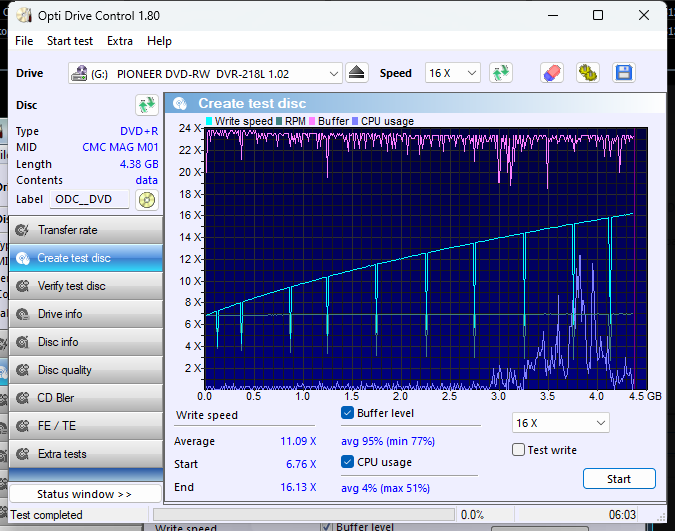Click the Status window >> button

pos(85,494)
